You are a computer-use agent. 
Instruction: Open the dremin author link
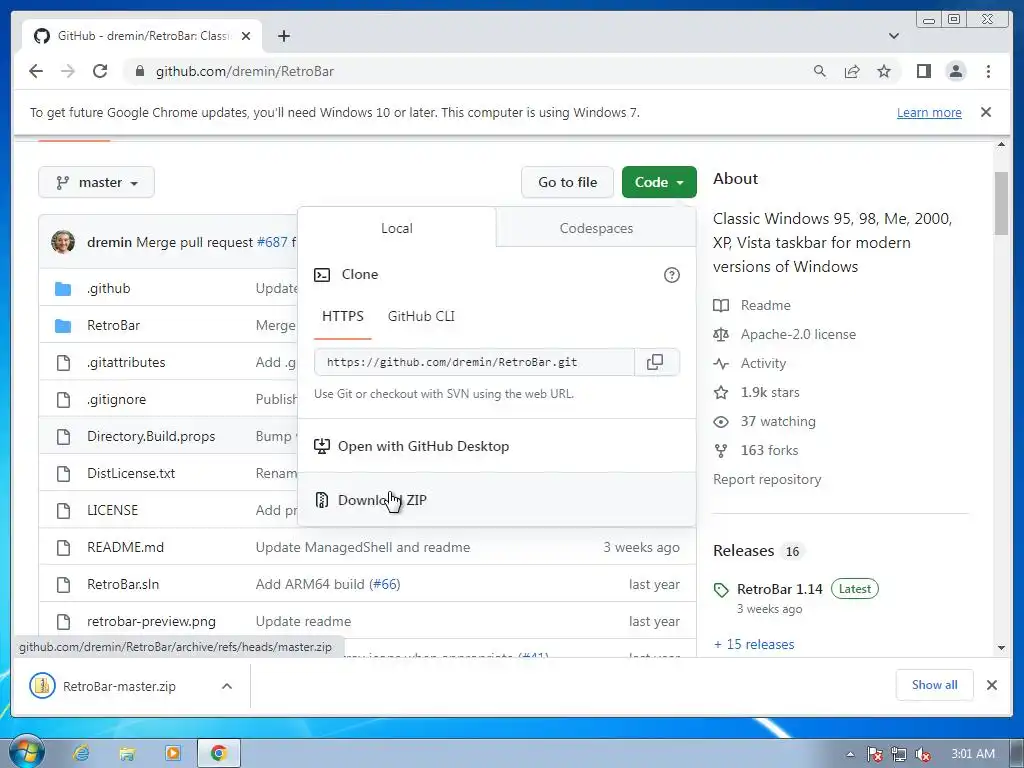coord(109,242)
